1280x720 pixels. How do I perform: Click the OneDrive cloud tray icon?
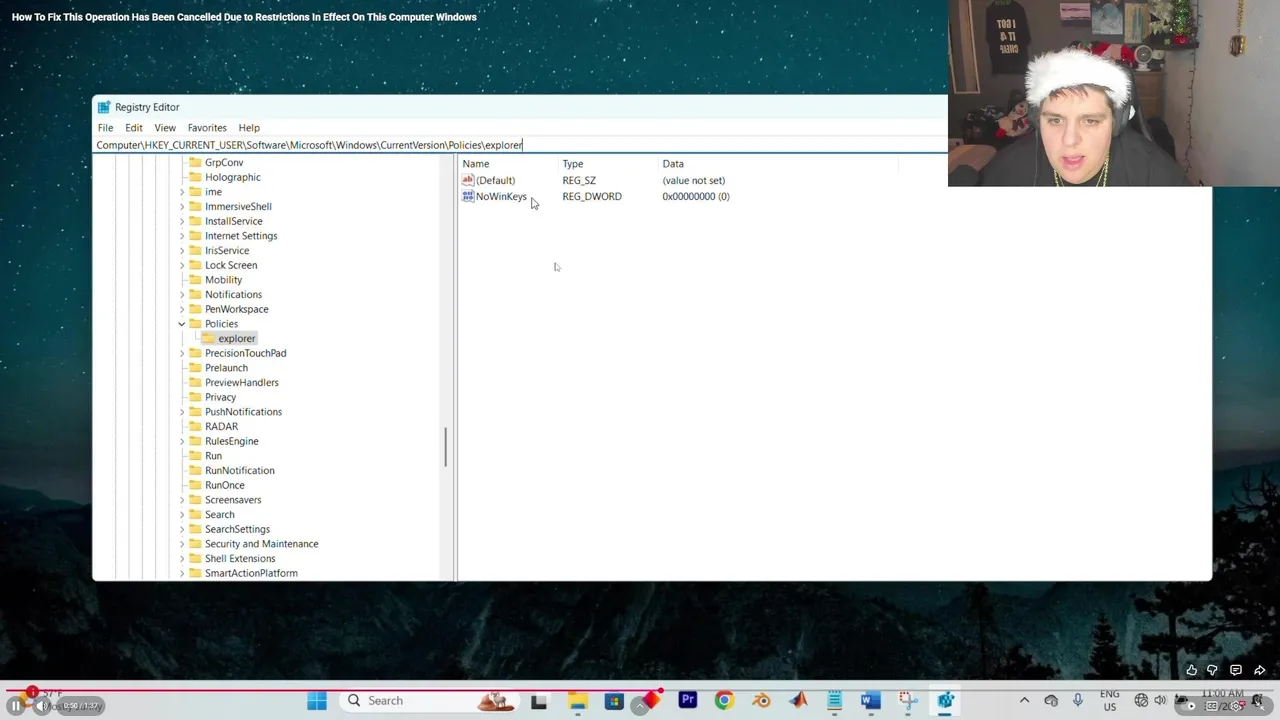[1051, 701]
